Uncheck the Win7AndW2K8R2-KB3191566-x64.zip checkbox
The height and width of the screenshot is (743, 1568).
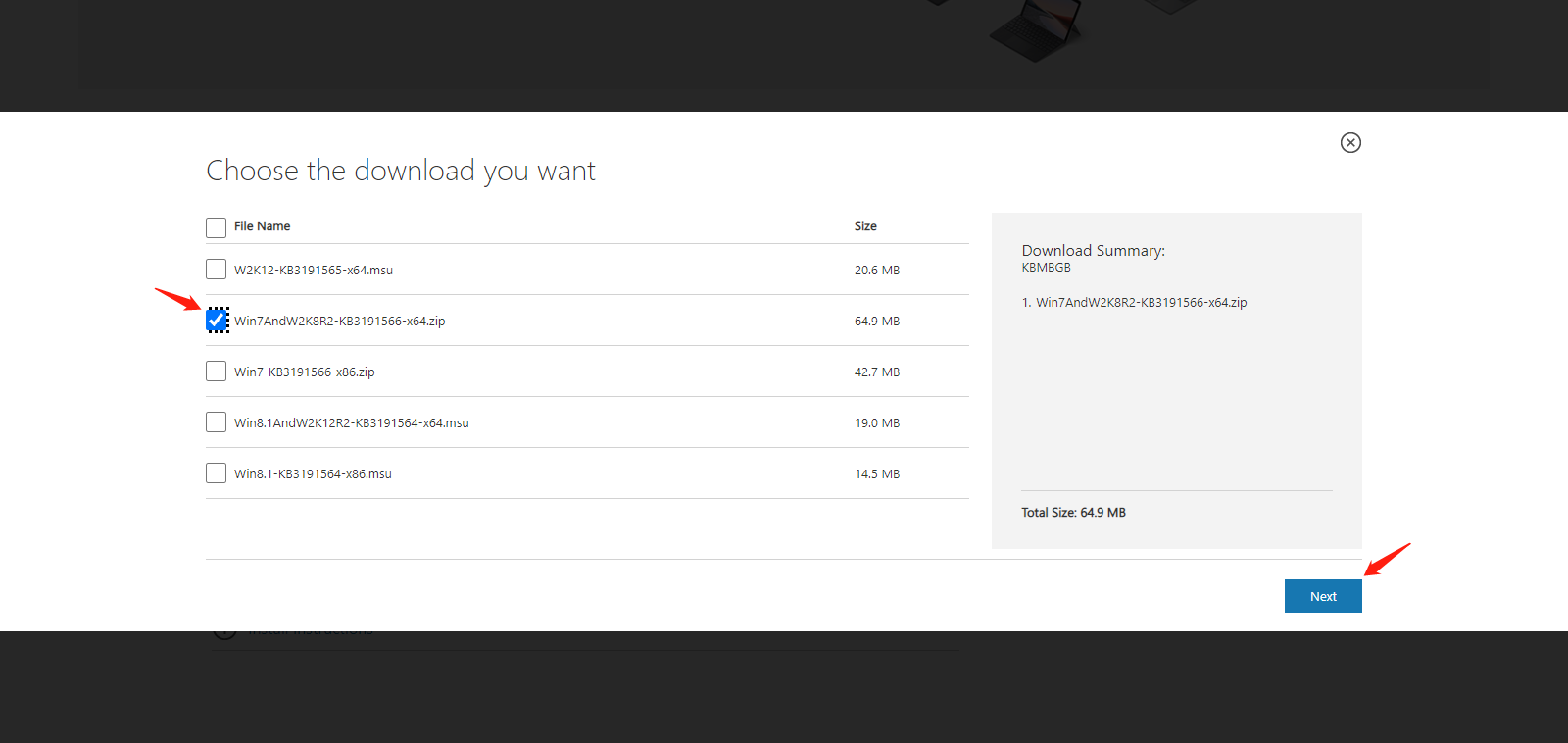(x=217, y=321)
